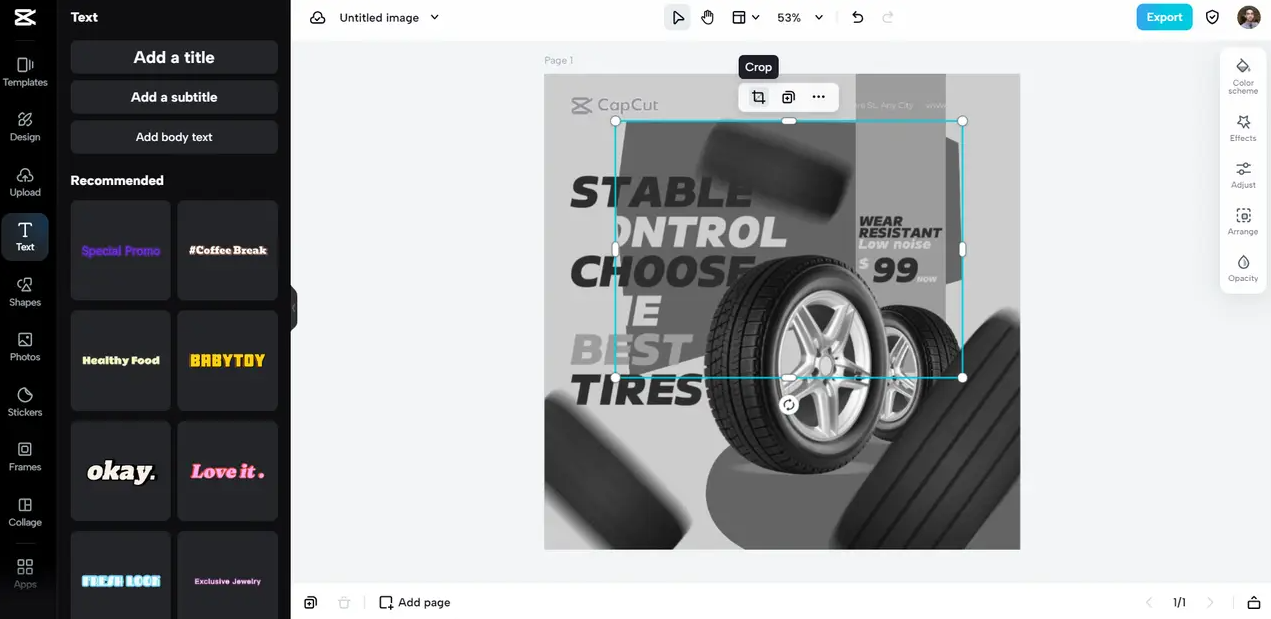Choose #Coffee Break text preset
The image size is (1271, 619).
coord(228,250)
